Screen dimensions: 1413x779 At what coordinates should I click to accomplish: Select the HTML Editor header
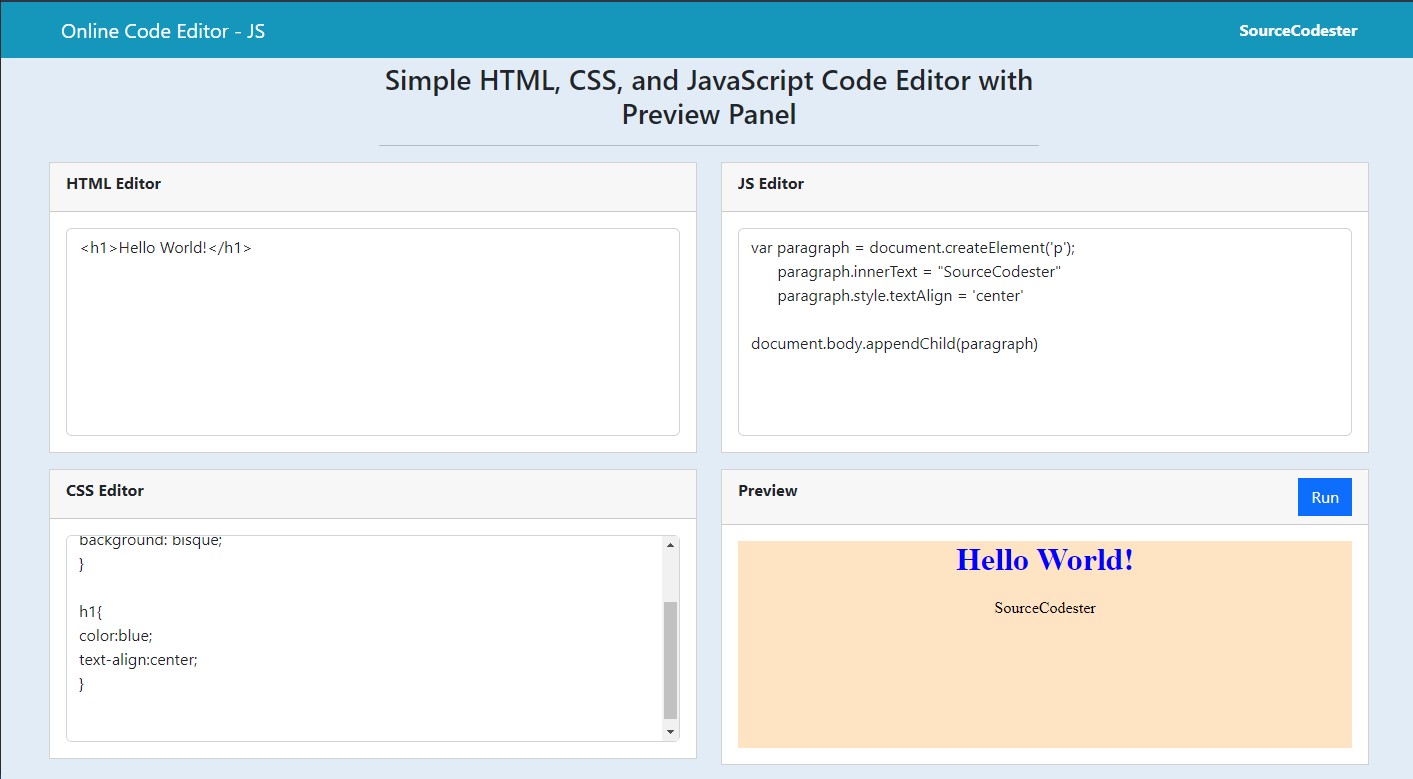coord(112,183)
